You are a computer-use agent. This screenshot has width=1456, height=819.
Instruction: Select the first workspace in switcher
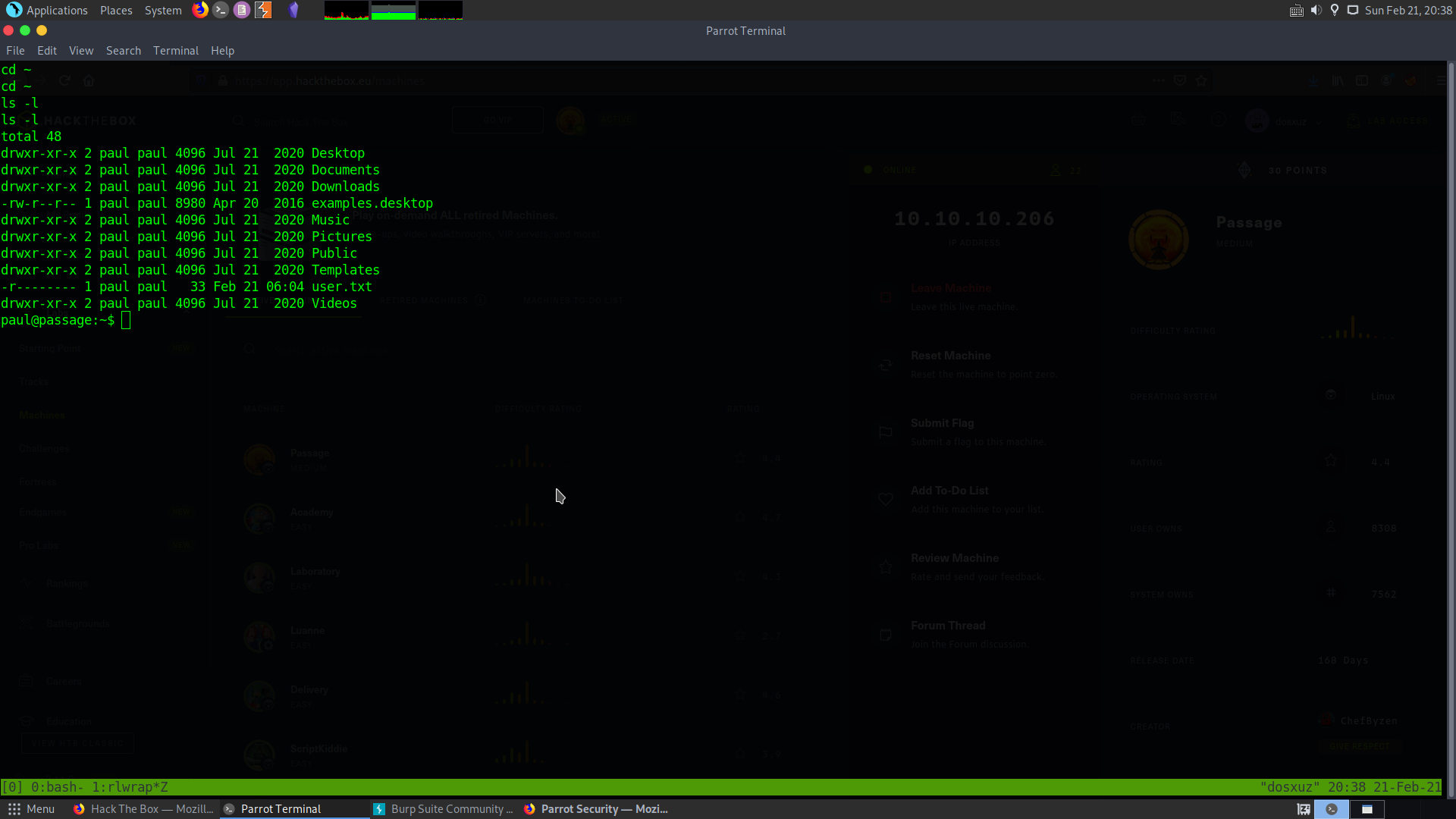click(x=1332, y=809)
